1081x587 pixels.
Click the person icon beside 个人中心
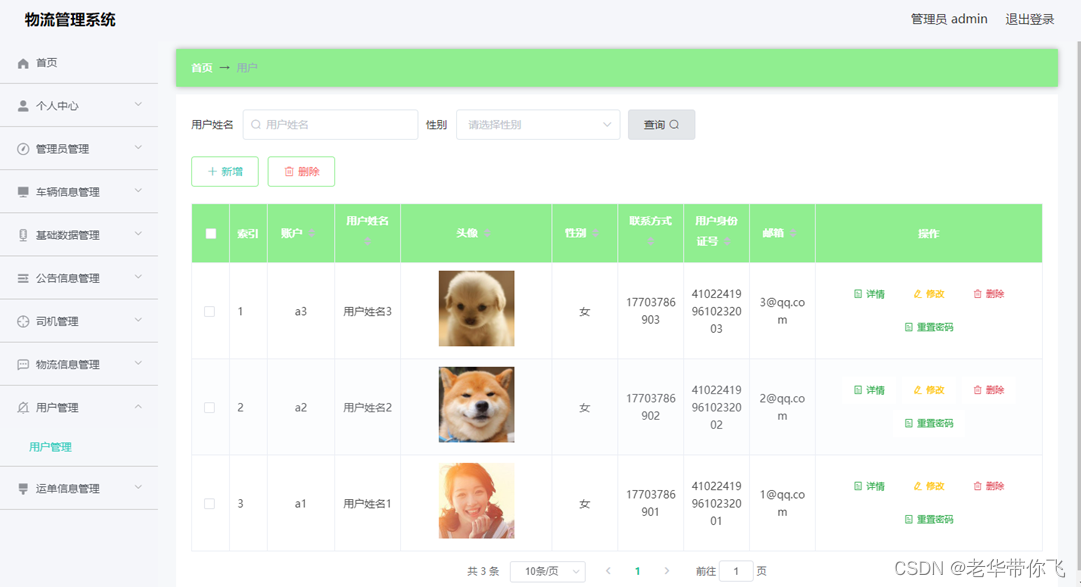[x=23, y=106]
